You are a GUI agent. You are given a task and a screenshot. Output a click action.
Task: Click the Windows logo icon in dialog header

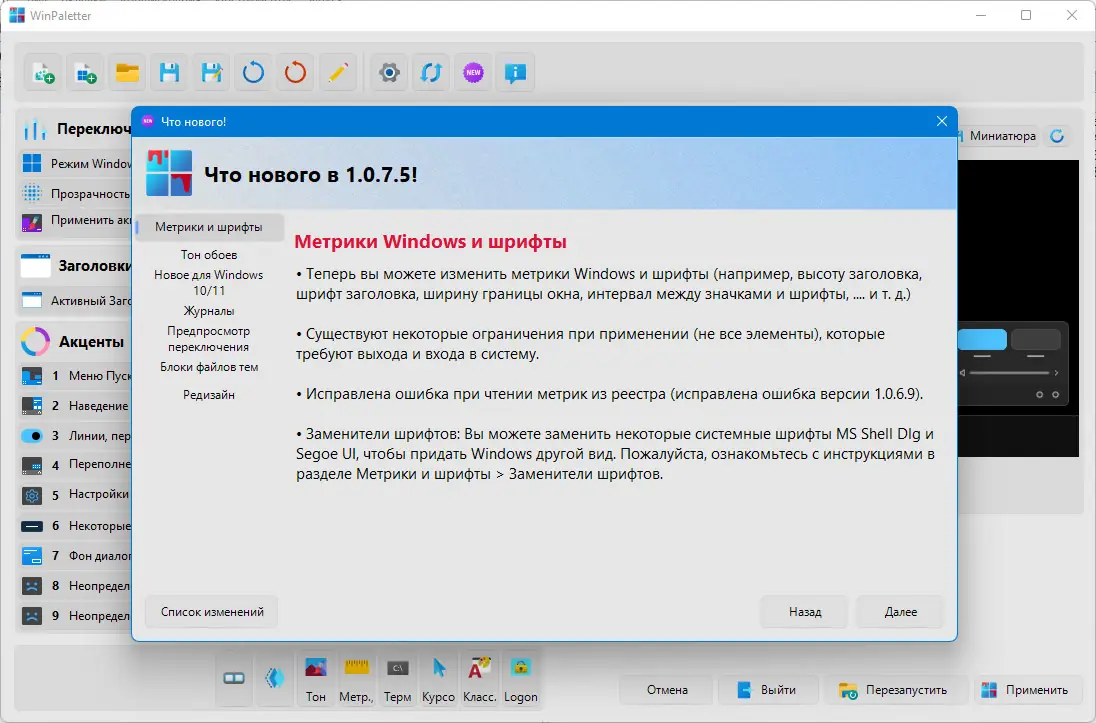[x=169, y=173]
